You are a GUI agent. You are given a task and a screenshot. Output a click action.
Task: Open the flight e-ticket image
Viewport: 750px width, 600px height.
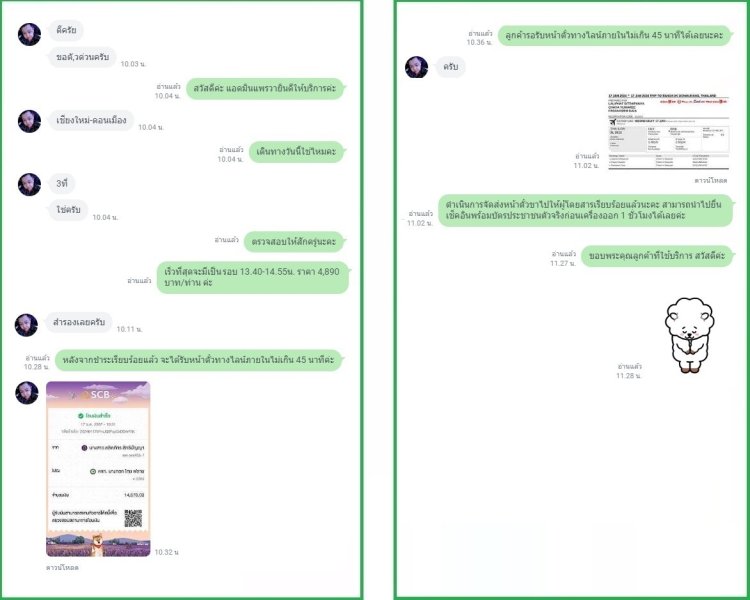[x=668, y=132]
